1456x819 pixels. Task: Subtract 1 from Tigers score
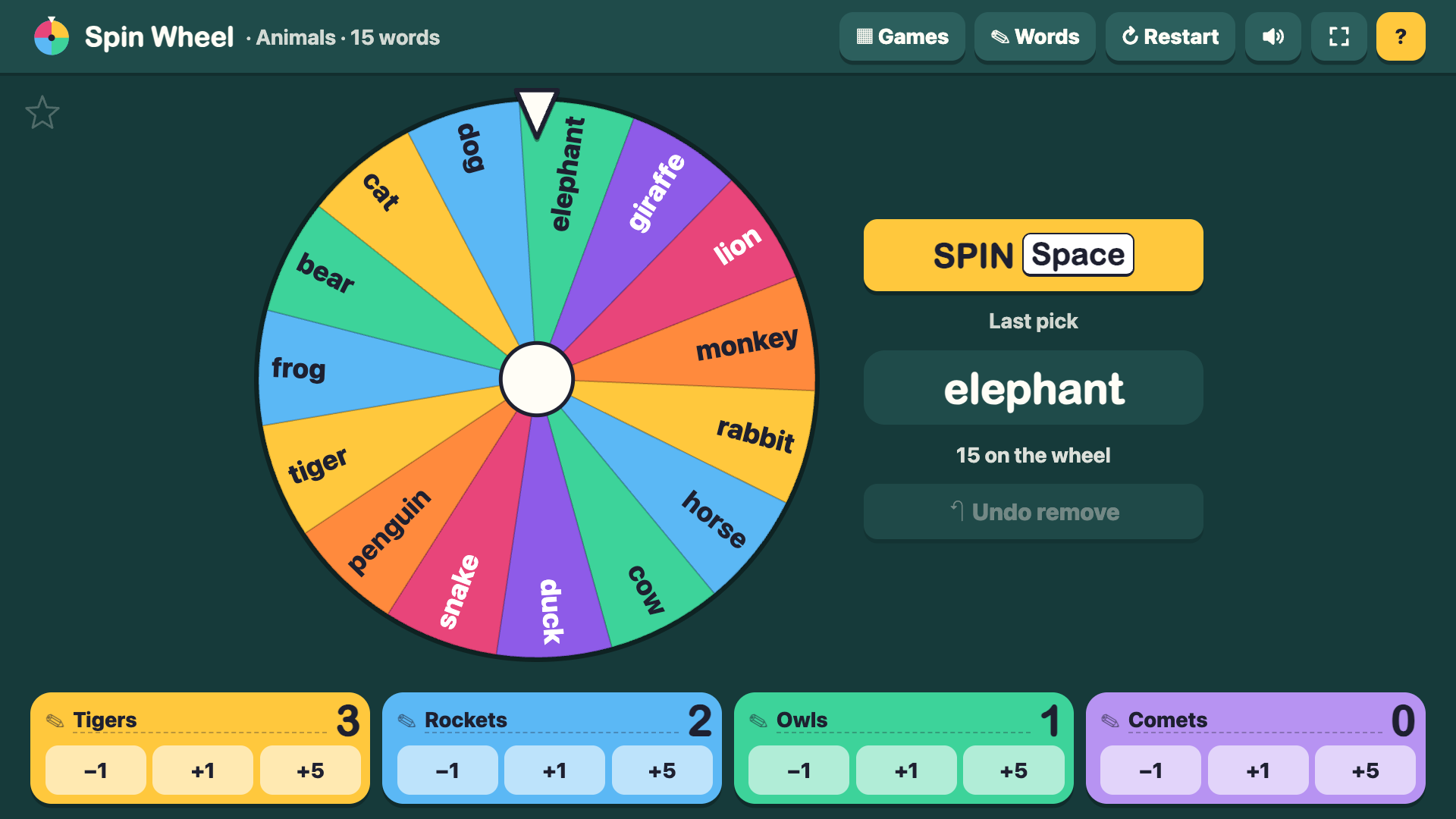point(96,770)
